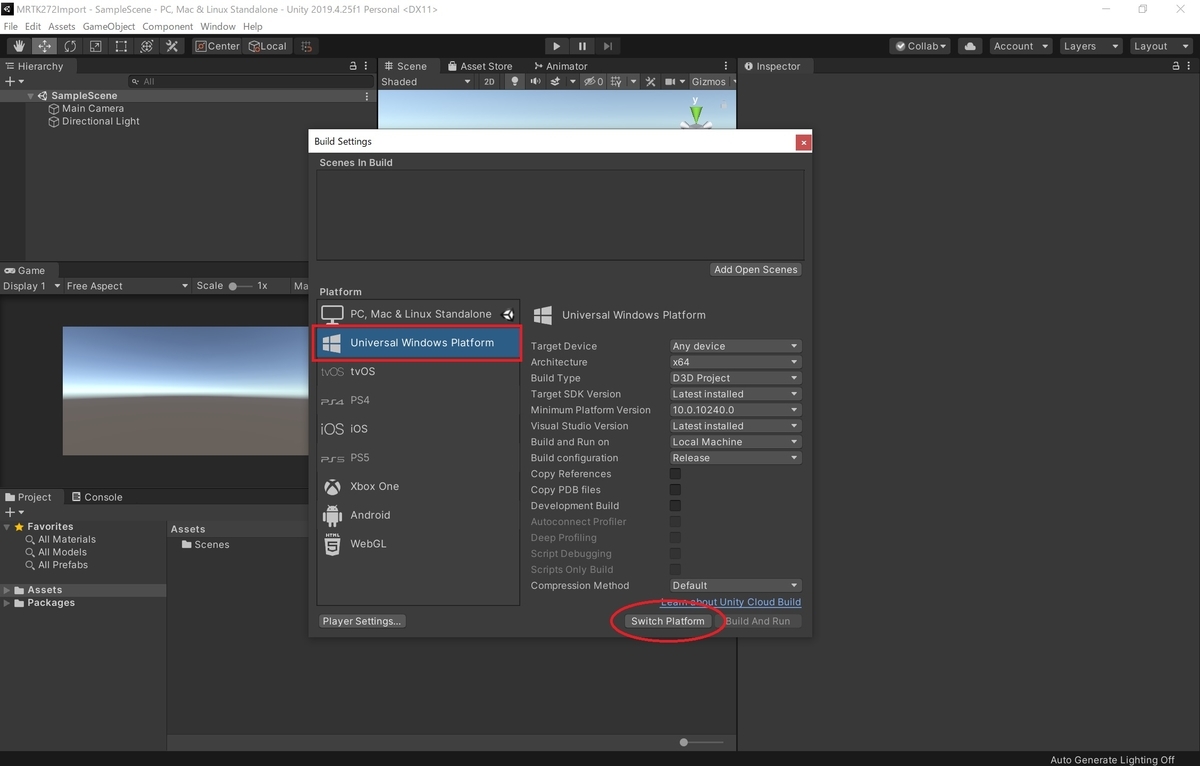Toggle grid snapping icon
The height and width of the screenshot is (766, 1200).
pyautogui.click(x=307, y=46)
